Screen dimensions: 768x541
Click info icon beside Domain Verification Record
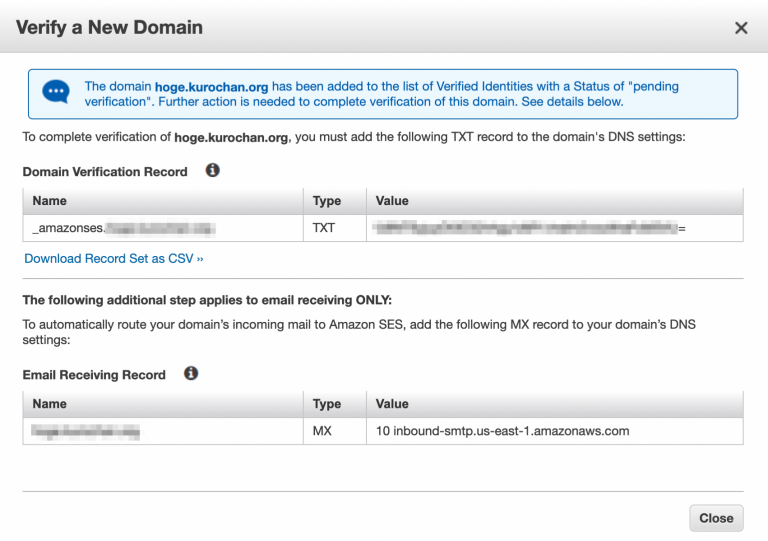tap(212, 171)
